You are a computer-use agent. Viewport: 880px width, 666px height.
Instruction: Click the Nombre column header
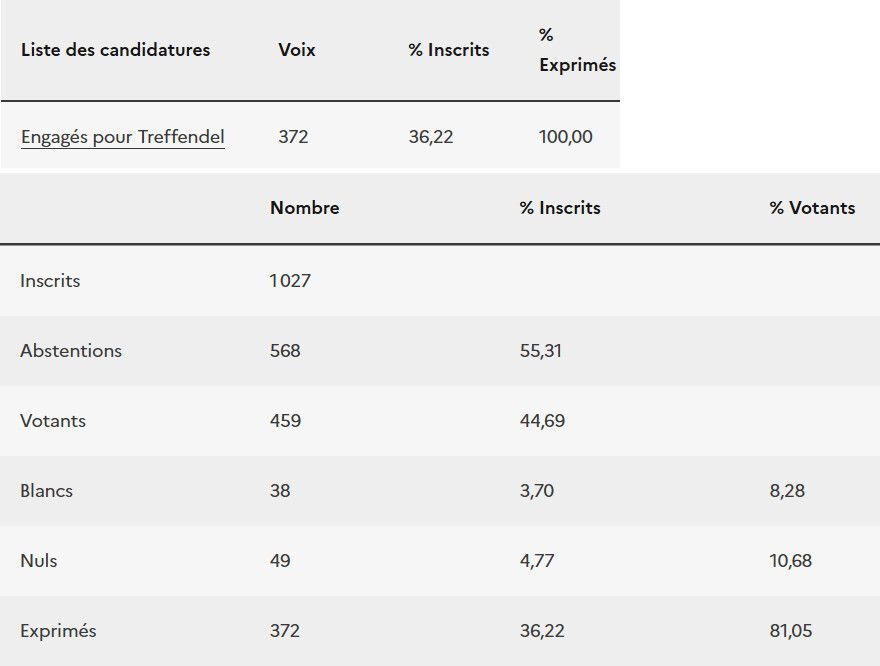(305, 208)
